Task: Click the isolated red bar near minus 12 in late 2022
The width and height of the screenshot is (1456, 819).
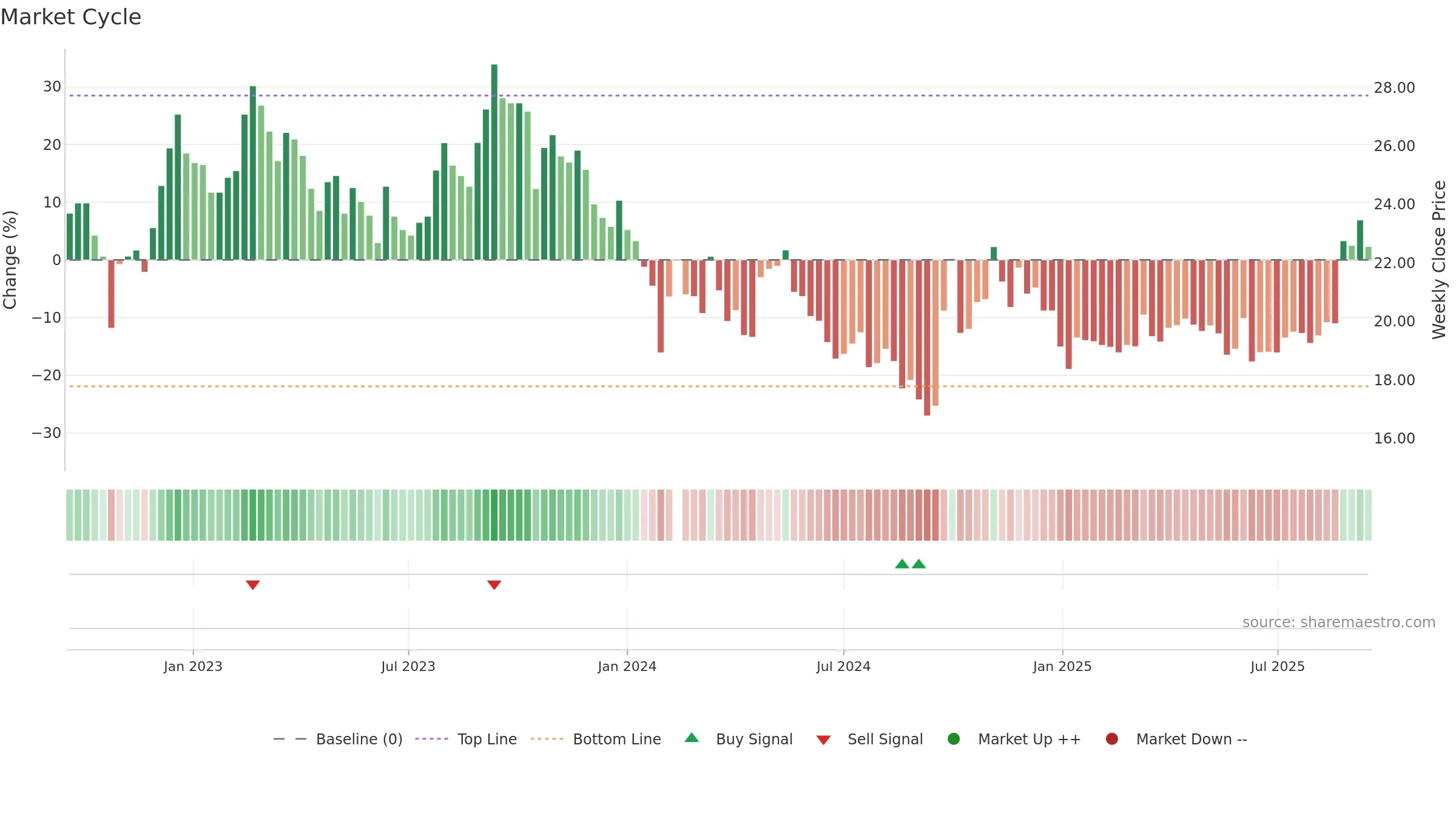Action: [x=111, y=294]
